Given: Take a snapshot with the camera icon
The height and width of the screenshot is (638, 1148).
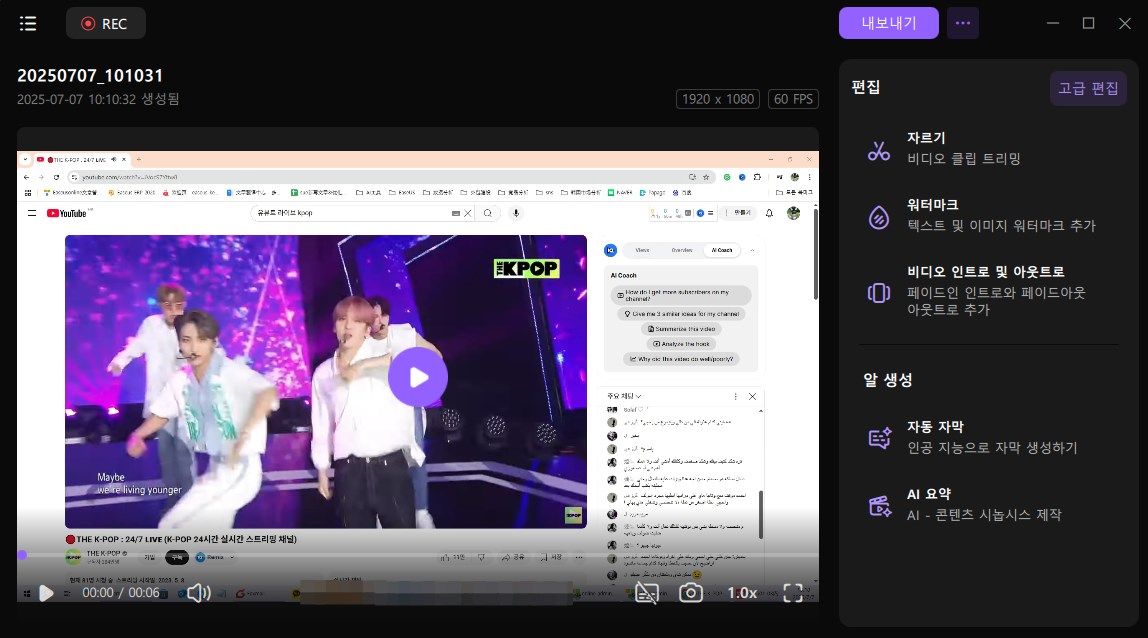Looking at the screenshot, I should (690, 593).
